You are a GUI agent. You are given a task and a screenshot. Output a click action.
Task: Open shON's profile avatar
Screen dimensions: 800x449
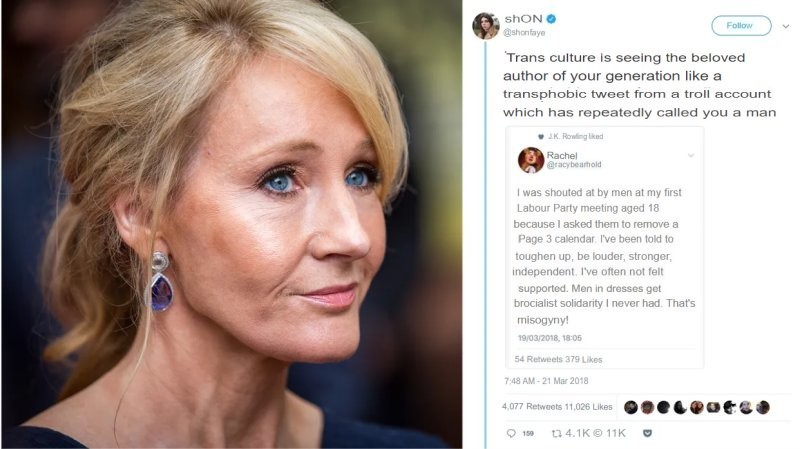pos(485,26)
